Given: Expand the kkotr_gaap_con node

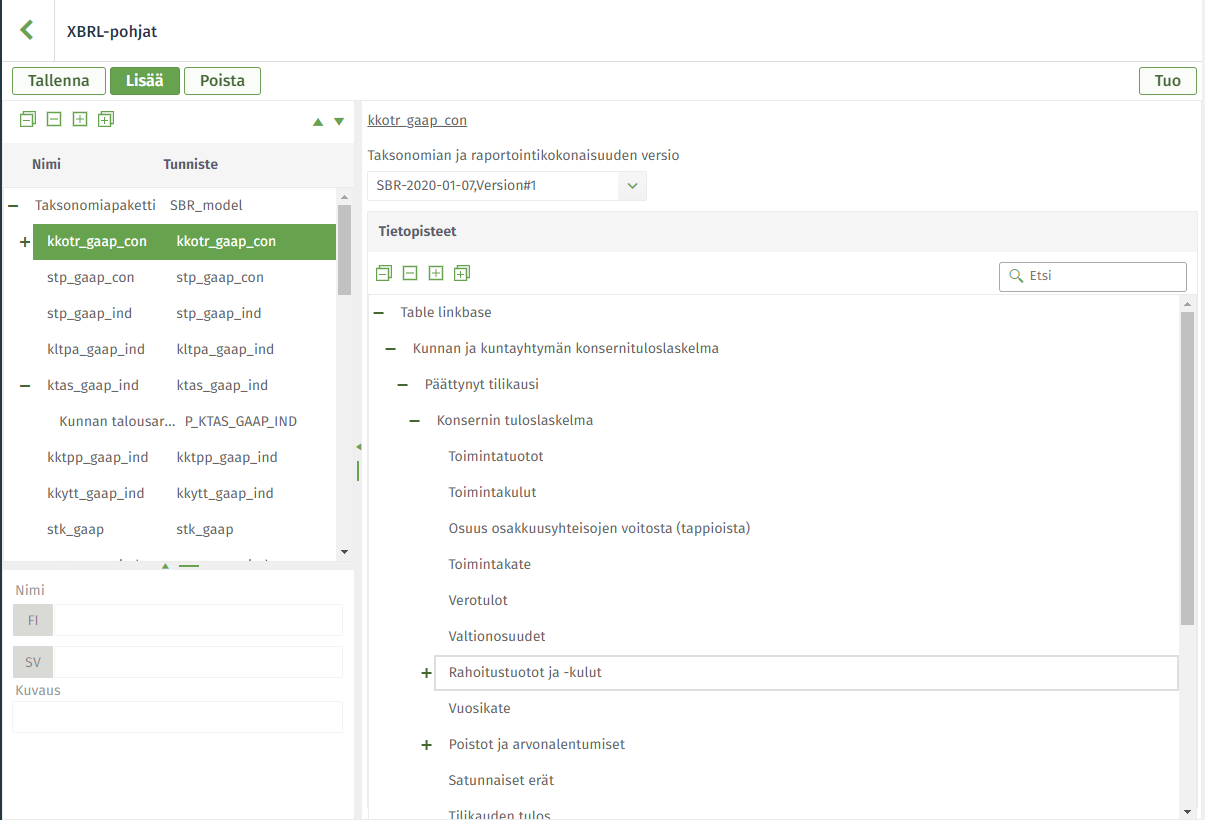Looking at the screenshot, I should pyautogui.click(x=25, y=242).
